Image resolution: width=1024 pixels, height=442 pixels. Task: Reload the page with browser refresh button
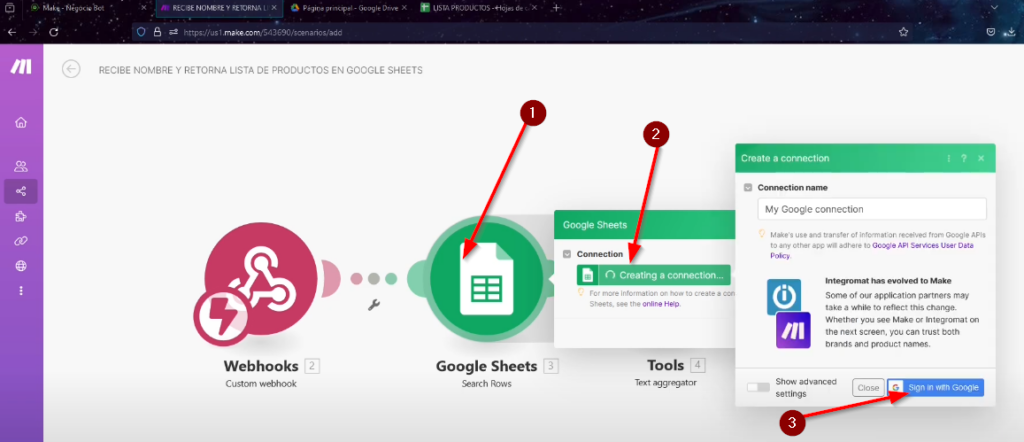[x=54, y=31]
